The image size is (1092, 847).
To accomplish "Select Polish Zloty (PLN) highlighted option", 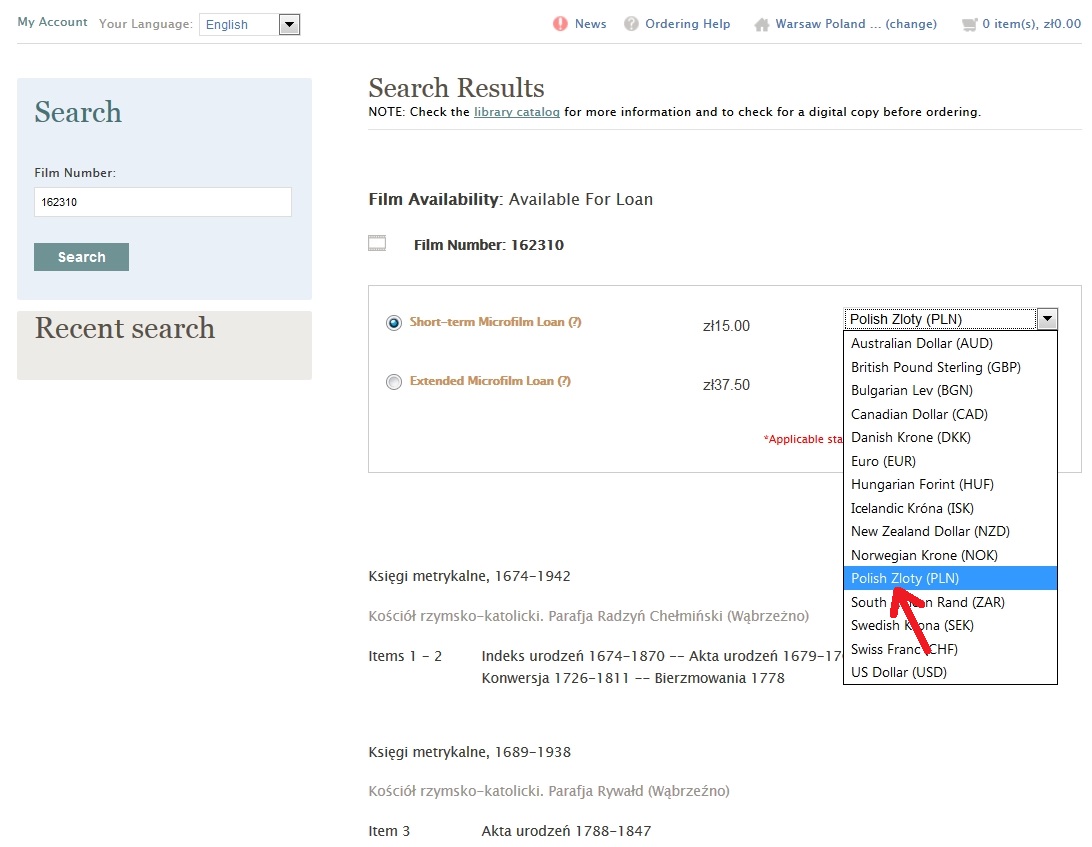I will coord(905,578).
